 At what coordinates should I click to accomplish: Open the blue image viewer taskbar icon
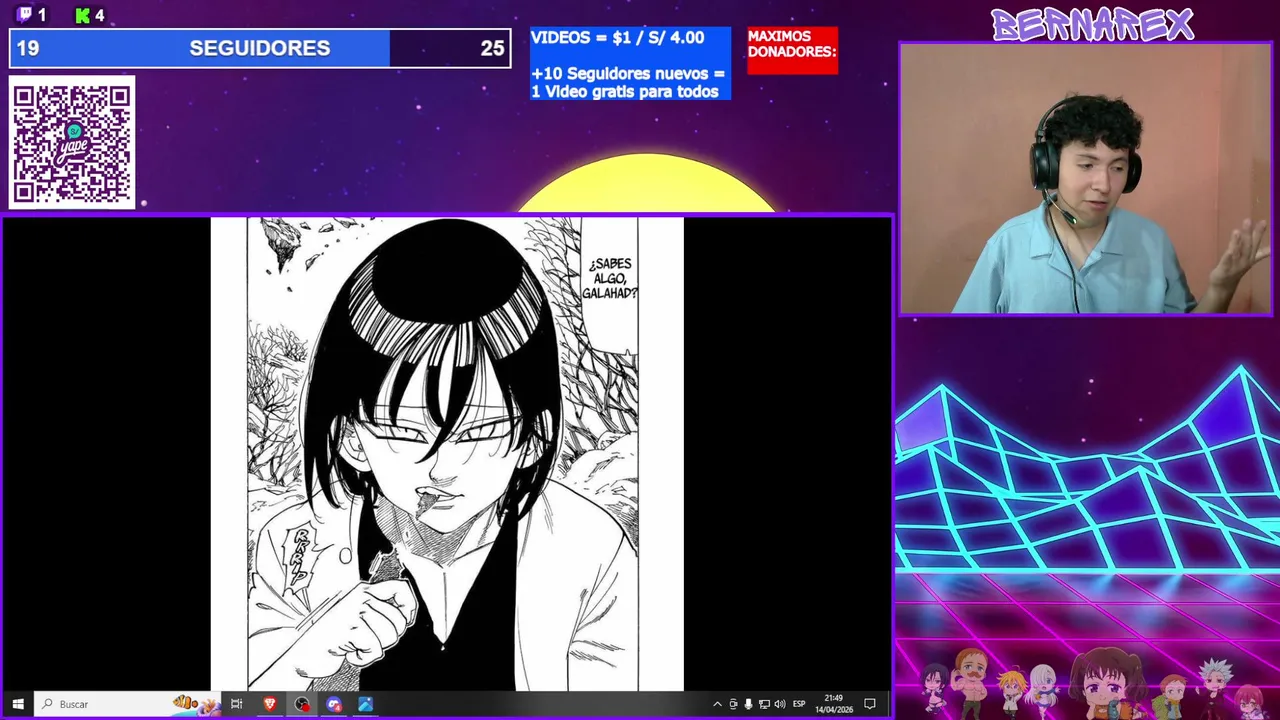(x=366, y=704)
